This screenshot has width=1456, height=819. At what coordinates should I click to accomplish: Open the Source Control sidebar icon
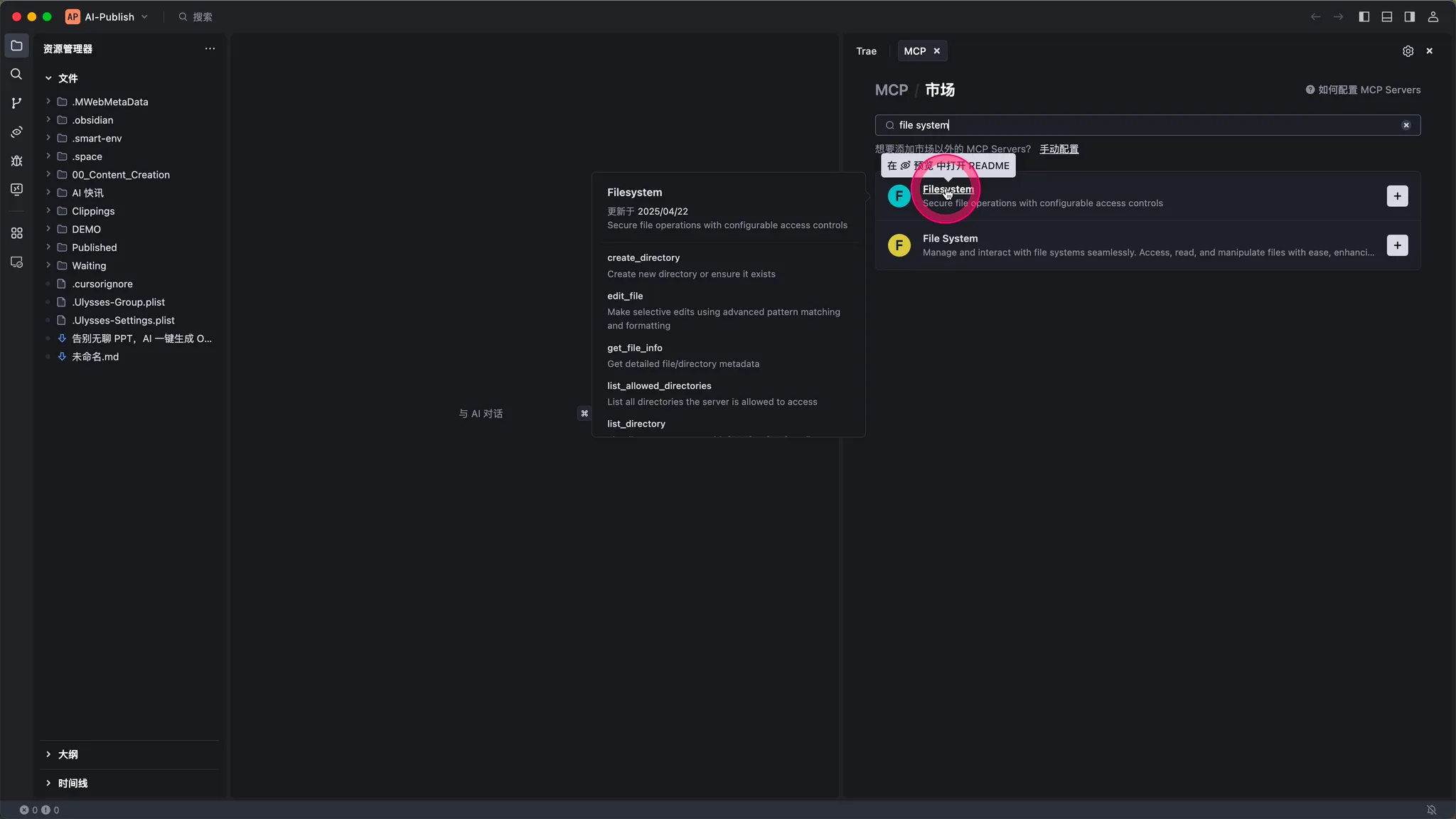coord(16,103)
